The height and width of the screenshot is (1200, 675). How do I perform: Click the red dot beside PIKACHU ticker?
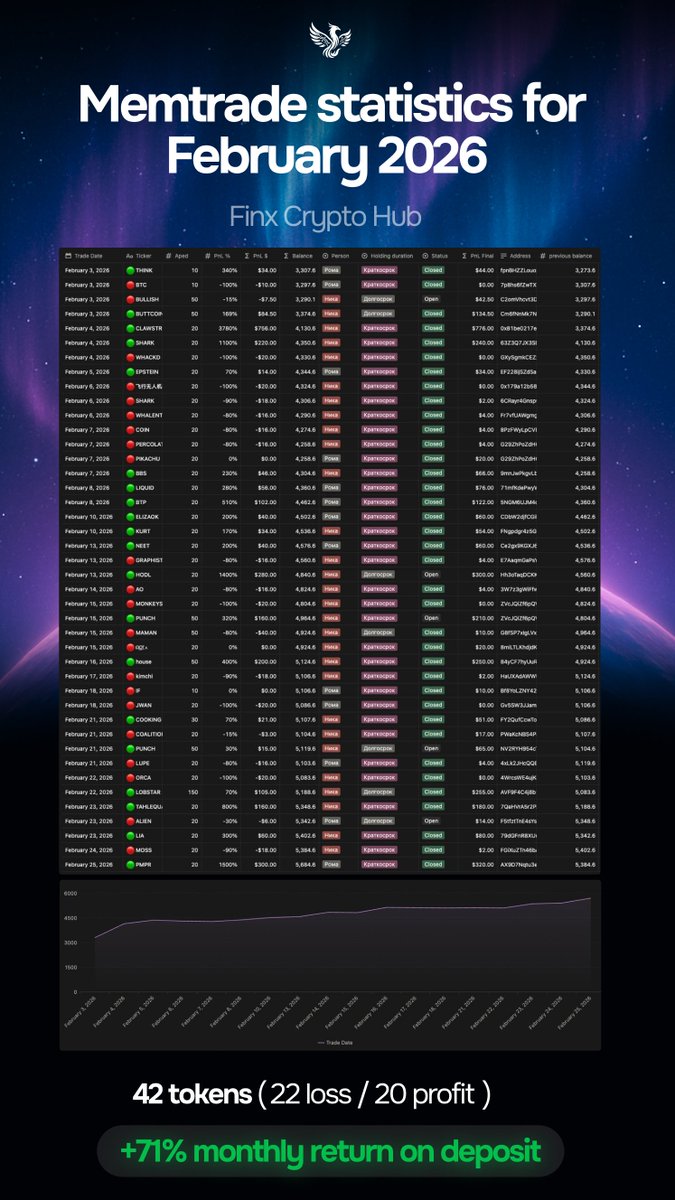[x=130, y=458]
